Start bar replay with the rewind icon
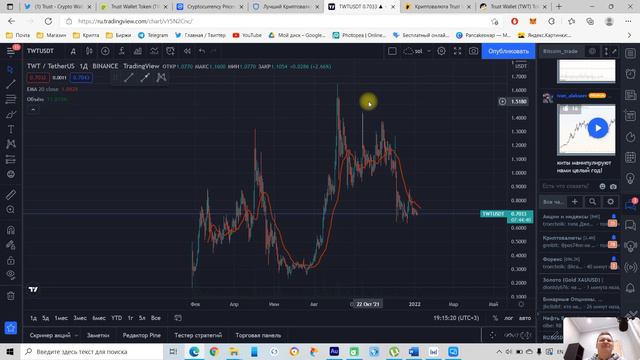This screenshot has height=360, width=640. tap(187, 51)
